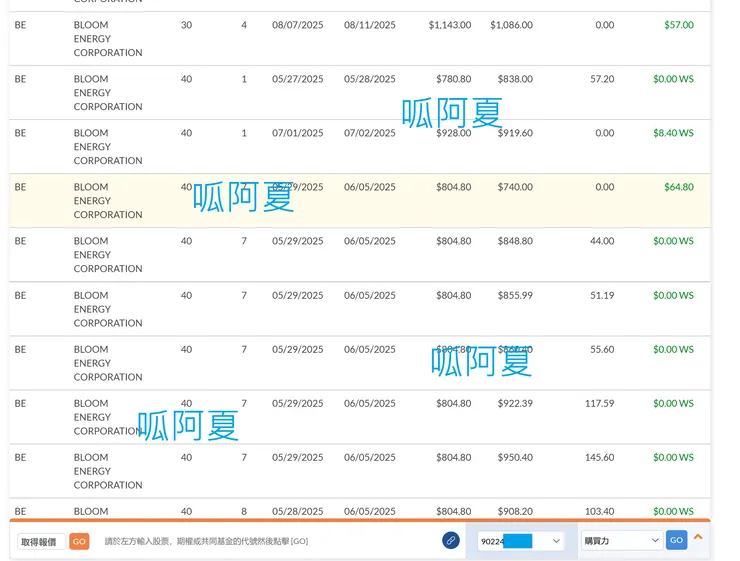
Task: Select the $908.20 cost cell
Action: [515, 511]
